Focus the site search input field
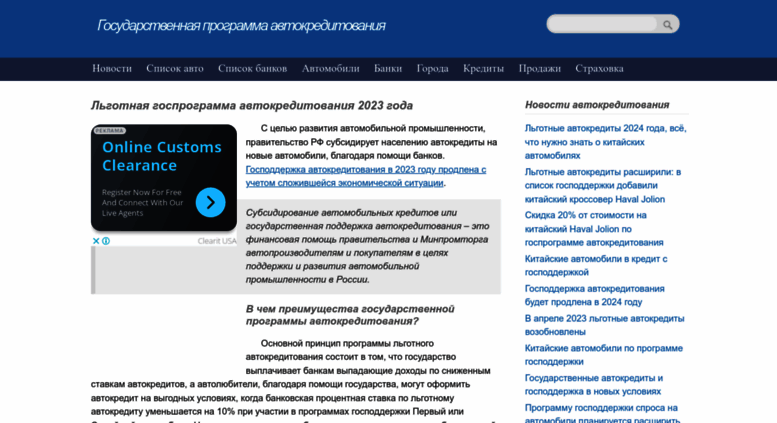The height and width of the screenshot is (423, 777). coord(604,24)
